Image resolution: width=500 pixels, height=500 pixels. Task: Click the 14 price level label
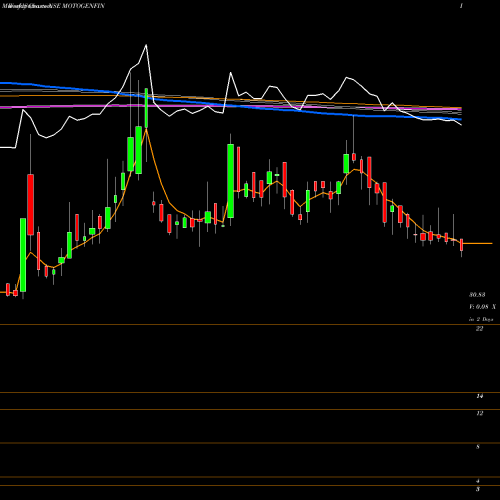click(480, 396)
